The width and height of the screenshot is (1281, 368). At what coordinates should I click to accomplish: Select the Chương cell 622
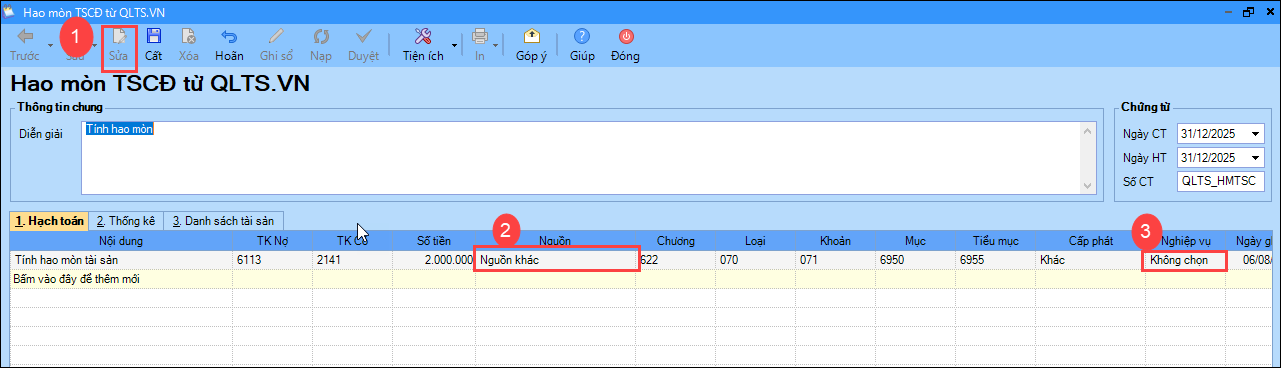(x=676, y=260)
